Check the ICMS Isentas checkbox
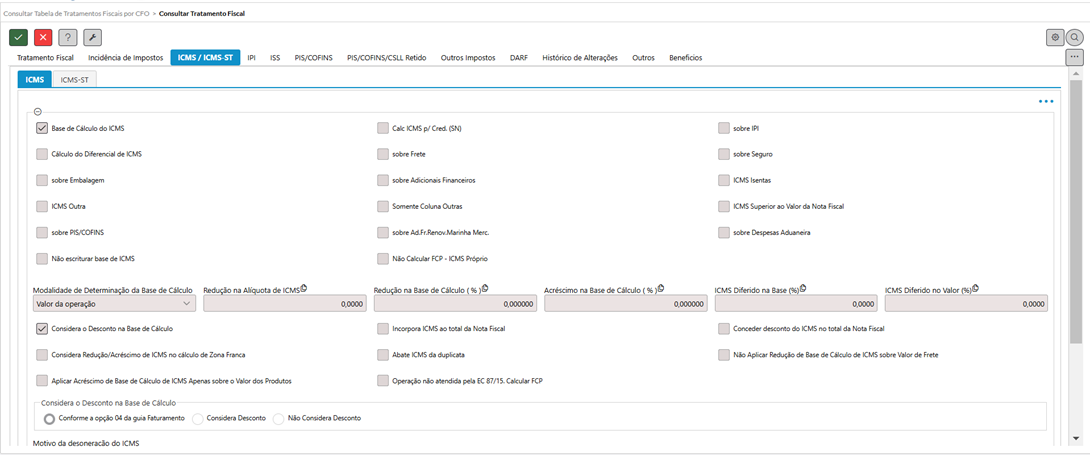The image size is (1090, 455). [725, 180]
